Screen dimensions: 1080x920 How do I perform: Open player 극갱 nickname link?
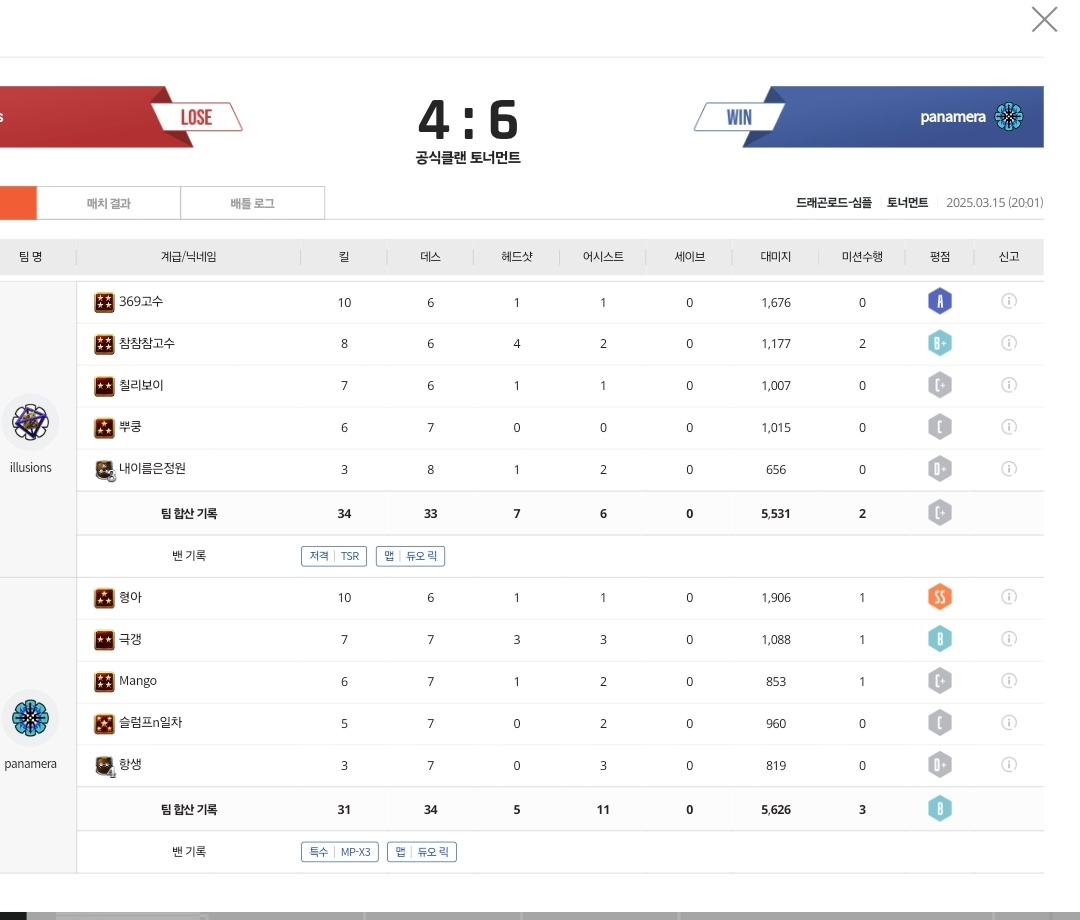(x=130, y=639)
